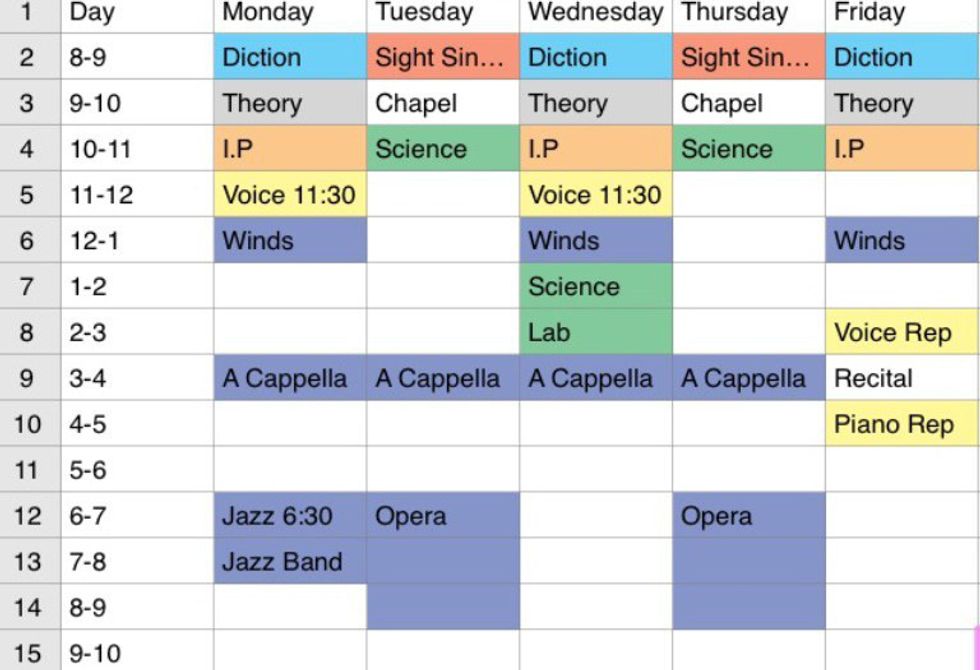Click the Piano Rep cell
The height and width of the screenshot is (670, 980).
tap(902, 424)
